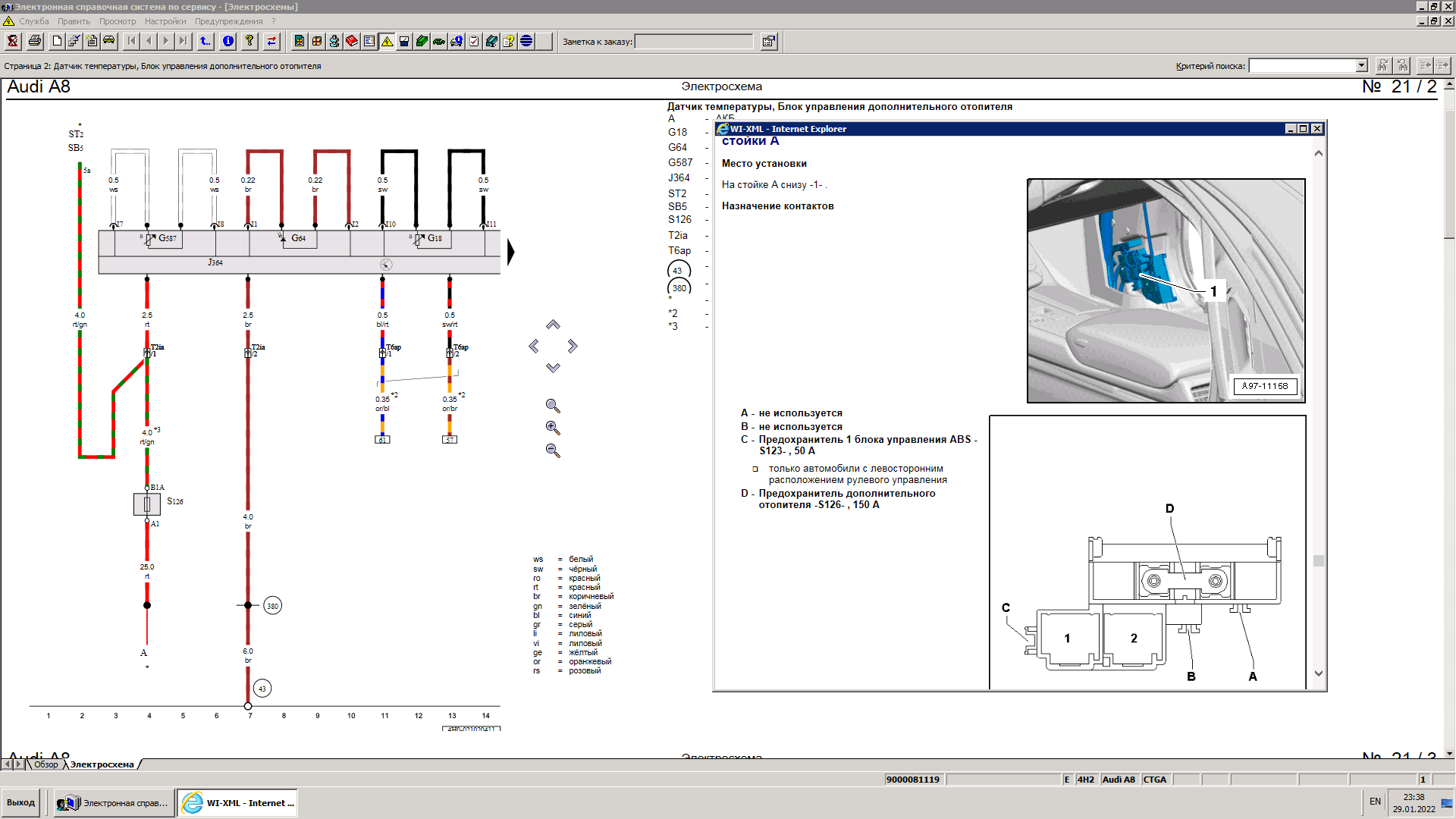Click the printer icon in toolbar
Image resolution: width=1456 pixels, height=819 pixels.
[x=34, y=42]
